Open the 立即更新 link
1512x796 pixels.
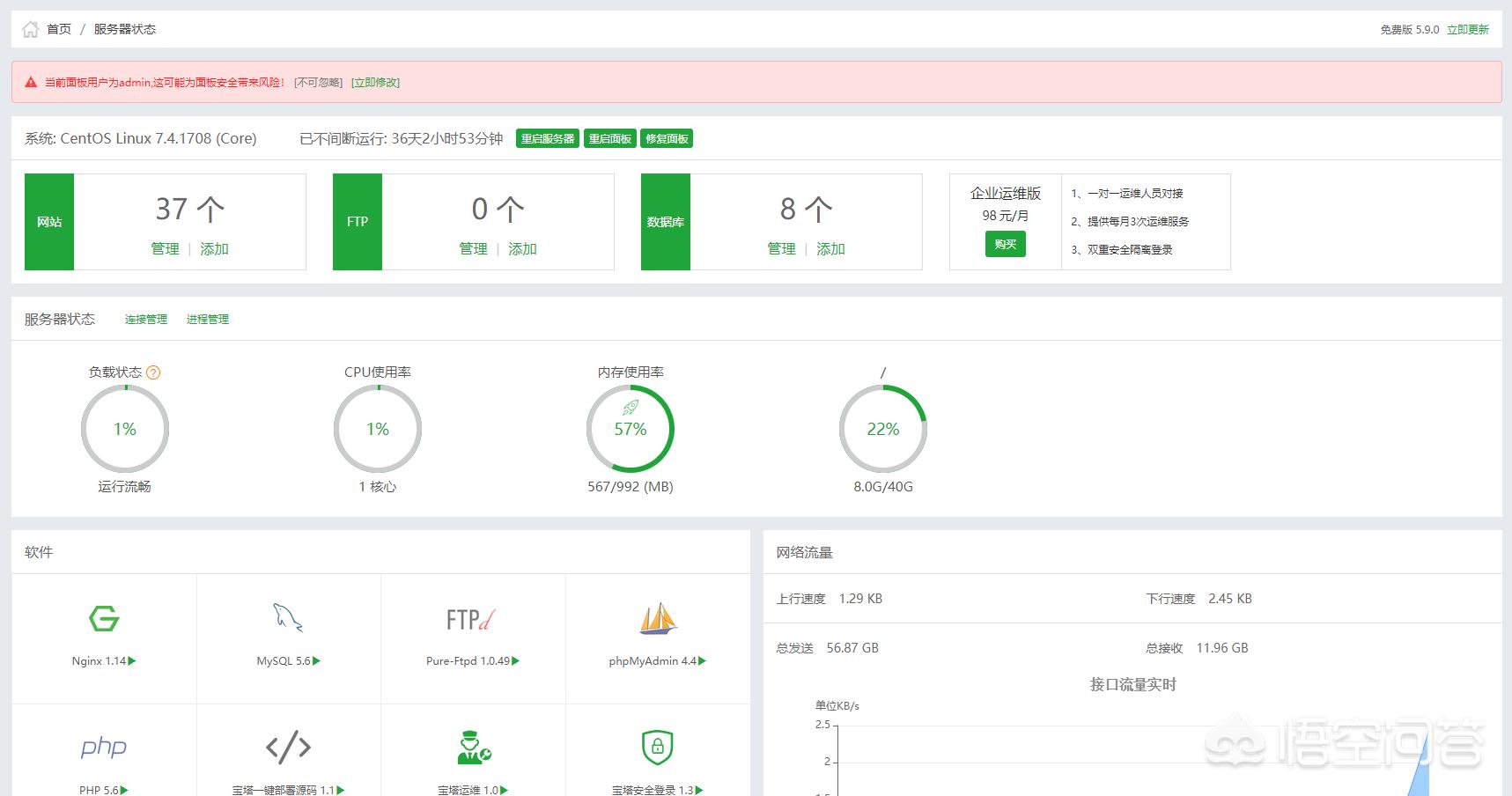click(1467, 28)
